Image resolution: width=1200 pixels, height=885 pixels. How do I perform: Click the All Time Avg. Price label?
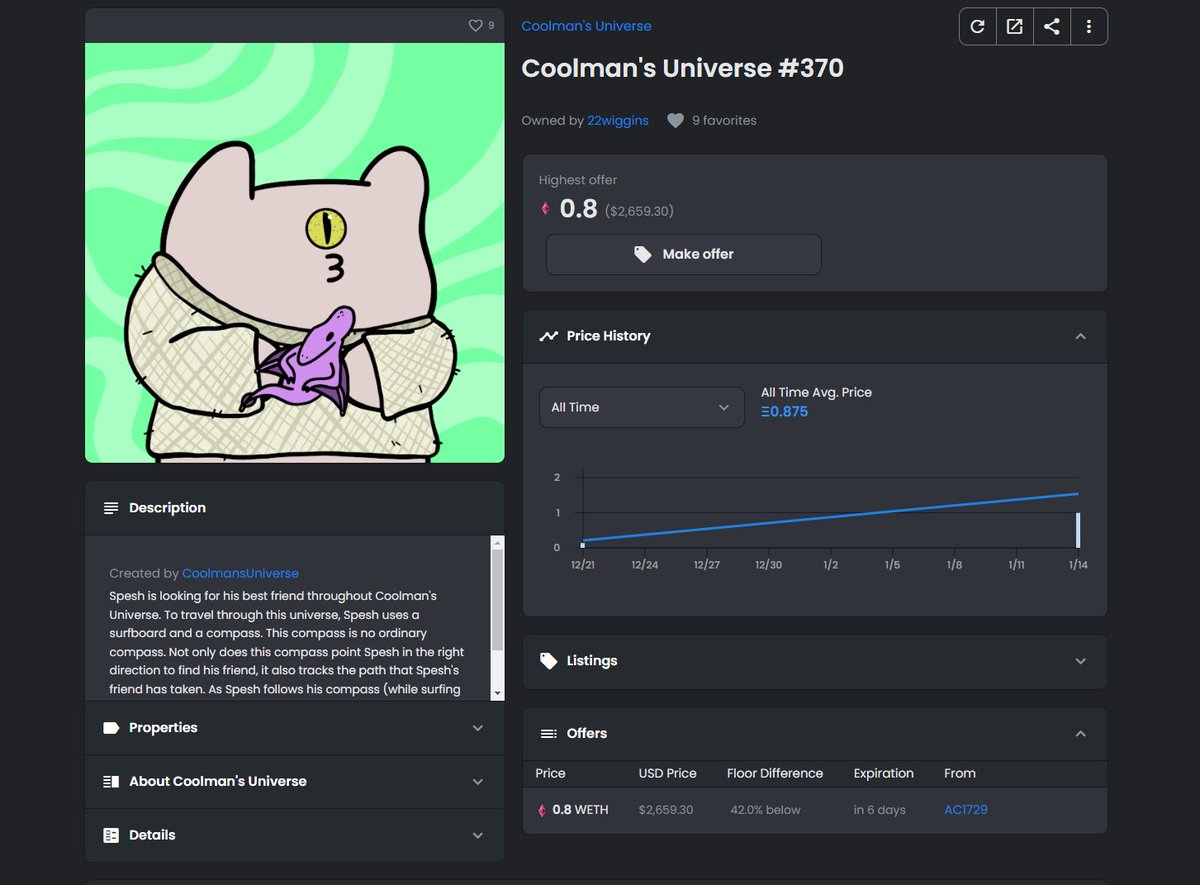pos(816,392)
